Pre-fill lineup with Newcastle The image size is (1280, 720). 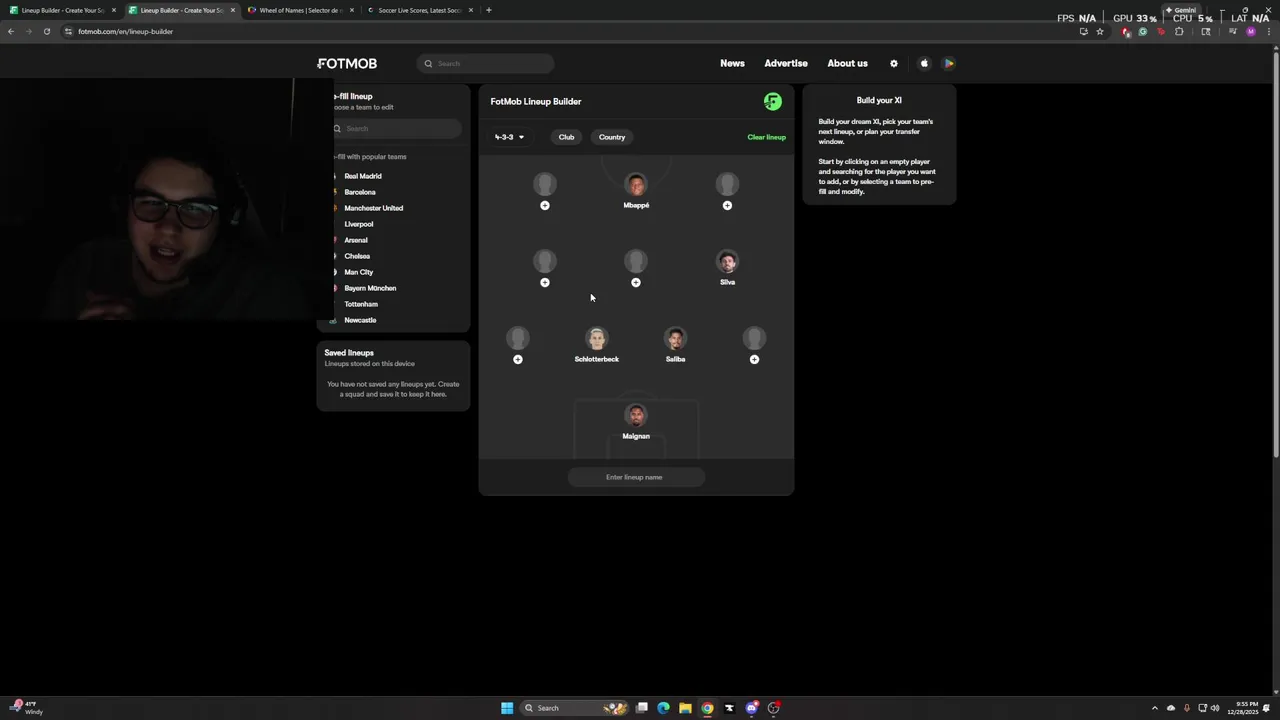359,320
